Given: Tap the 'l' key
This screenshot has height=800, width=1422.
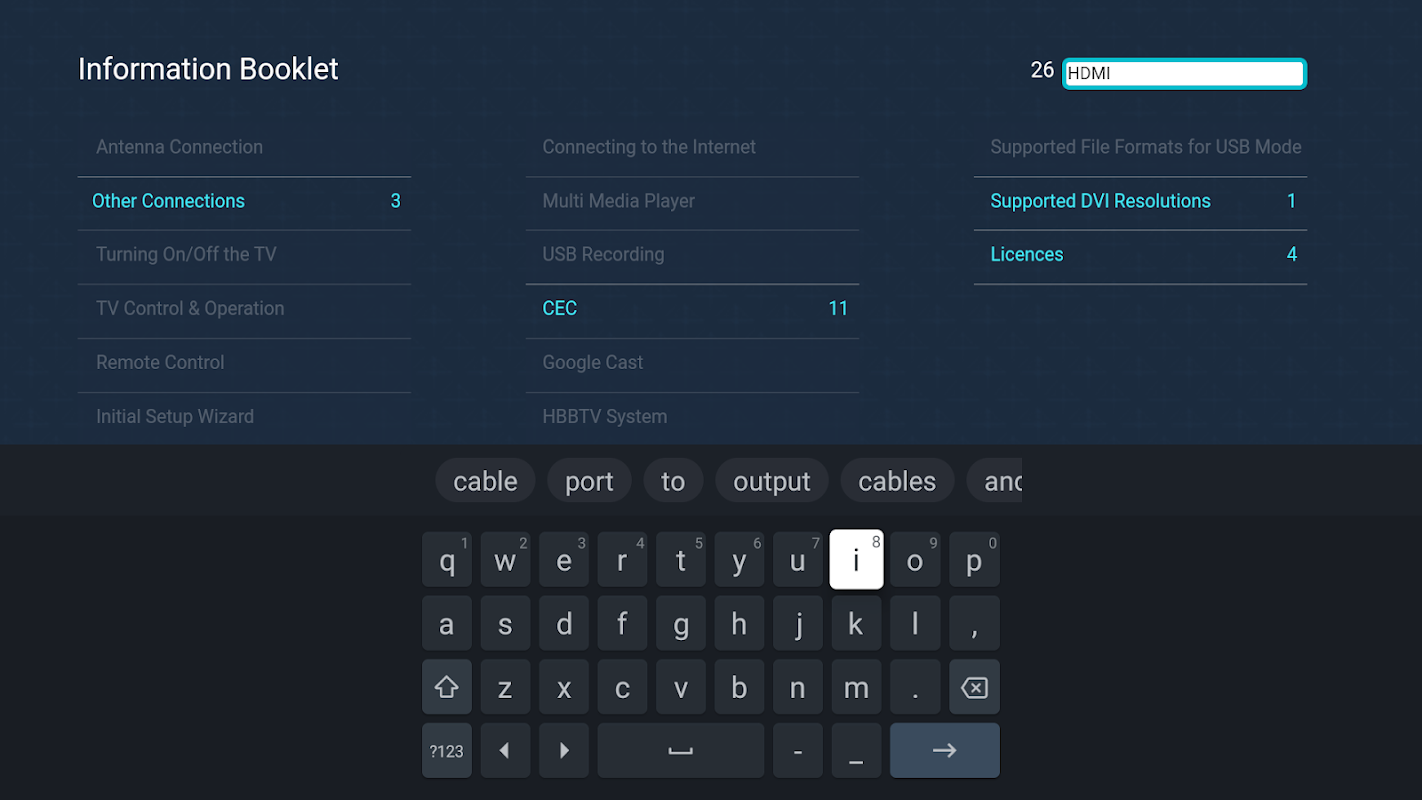Looking at the screenshot, I should pos(915,623).
